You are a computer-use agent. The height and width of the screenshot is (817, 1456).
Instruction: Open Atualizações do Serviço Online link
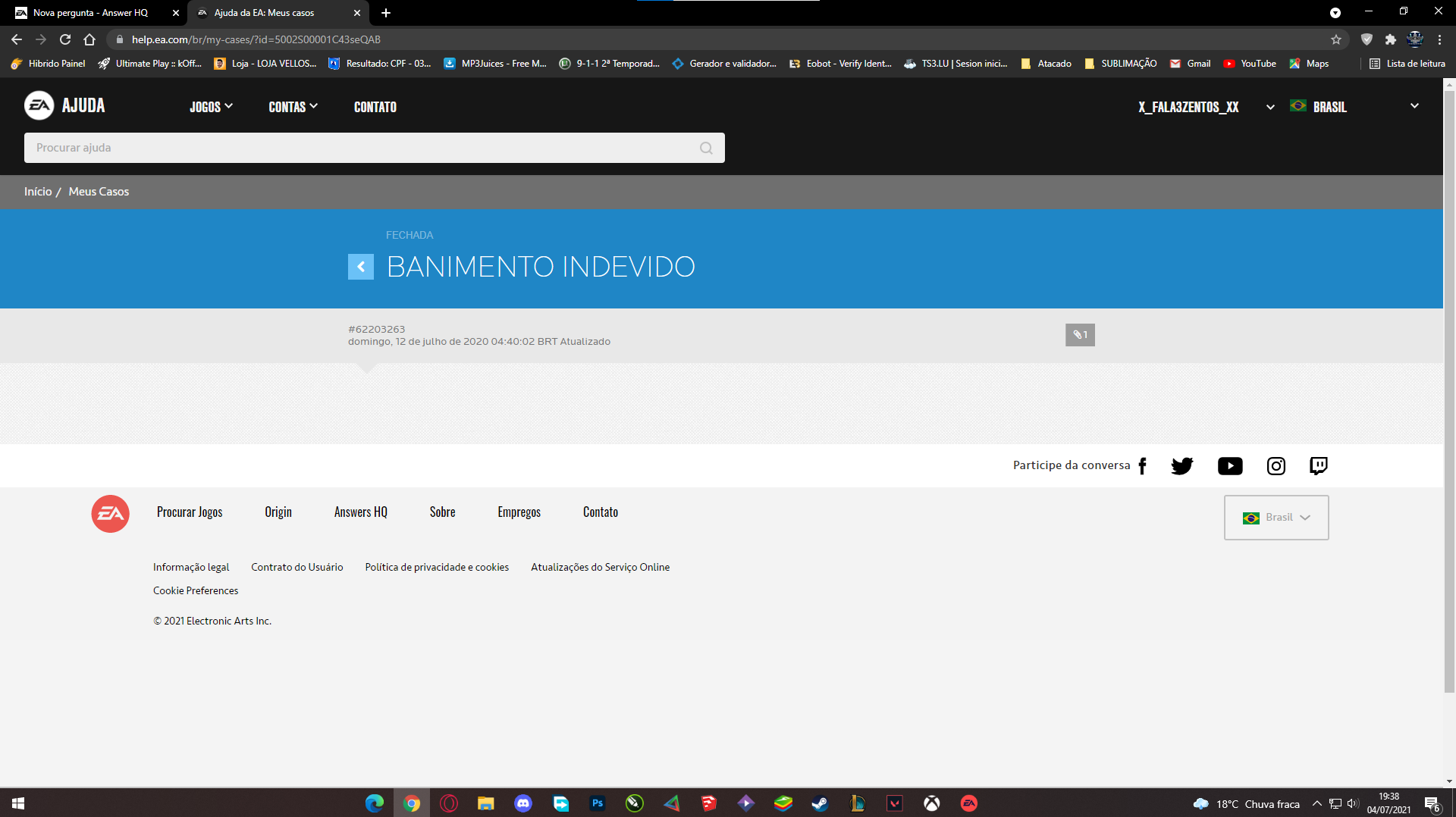pyautogui.click(x=601, y=568)
